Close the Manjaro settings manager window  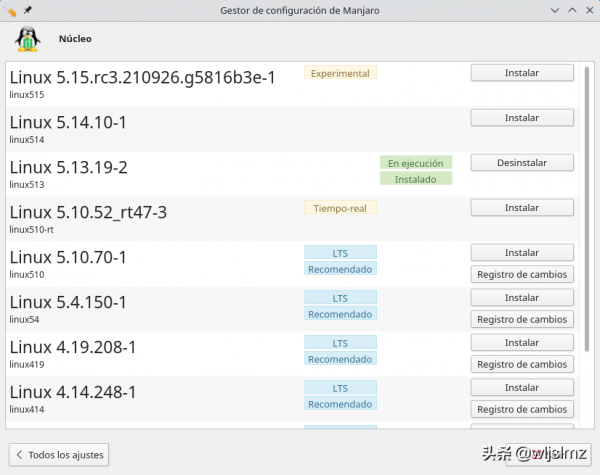click(x=588, y=10)
